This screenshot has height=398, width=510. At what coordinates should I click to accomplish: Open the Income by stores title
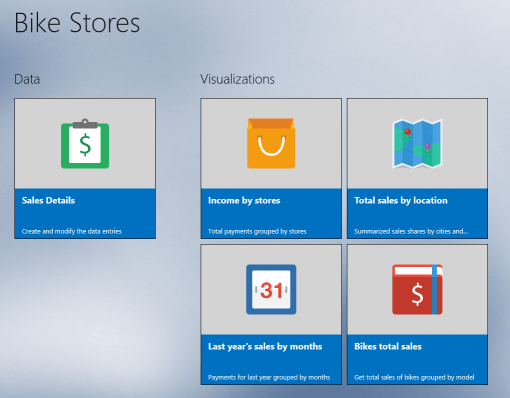point(244,201)
